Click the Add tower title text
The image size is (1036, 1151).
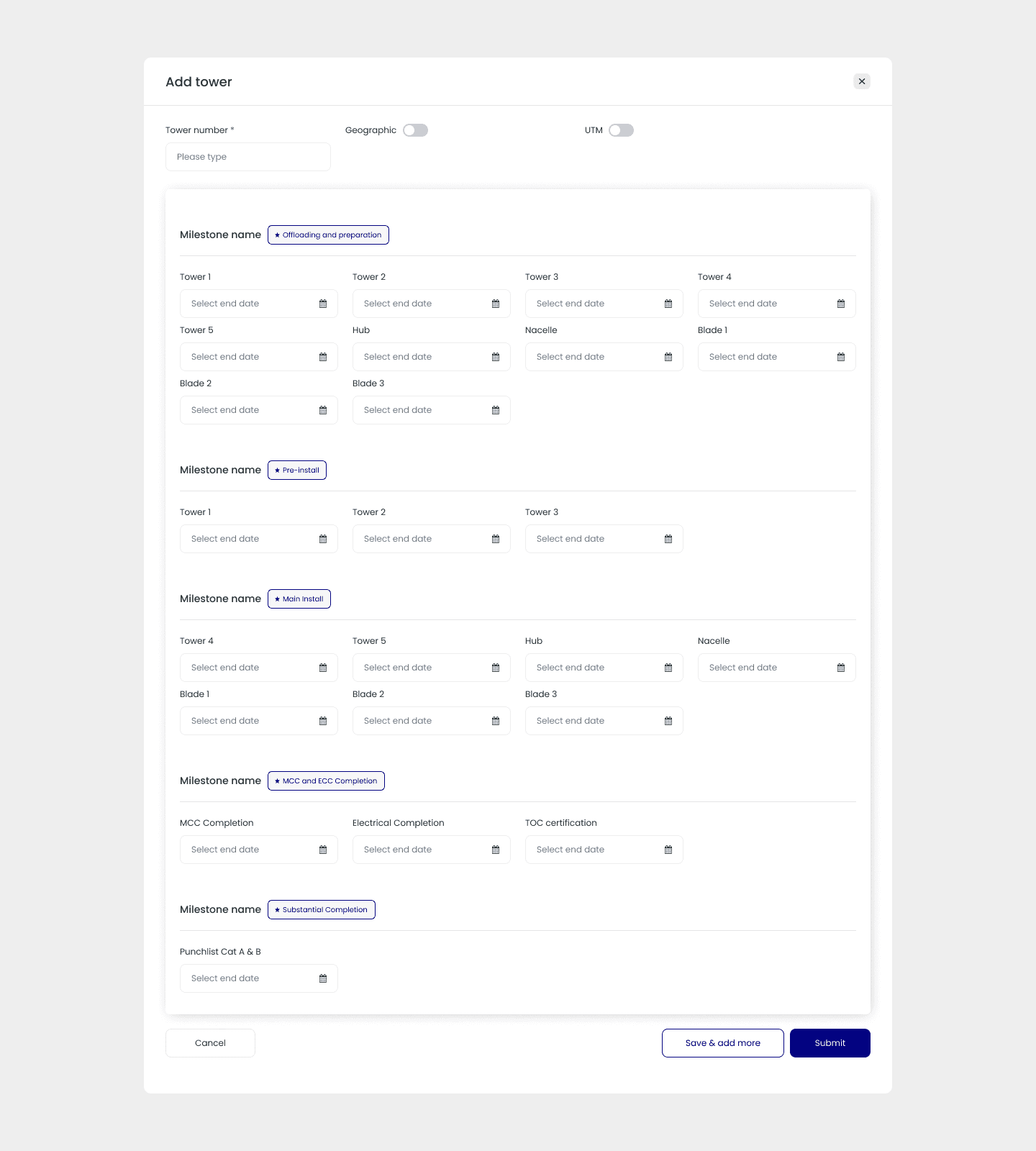(199, 82)
